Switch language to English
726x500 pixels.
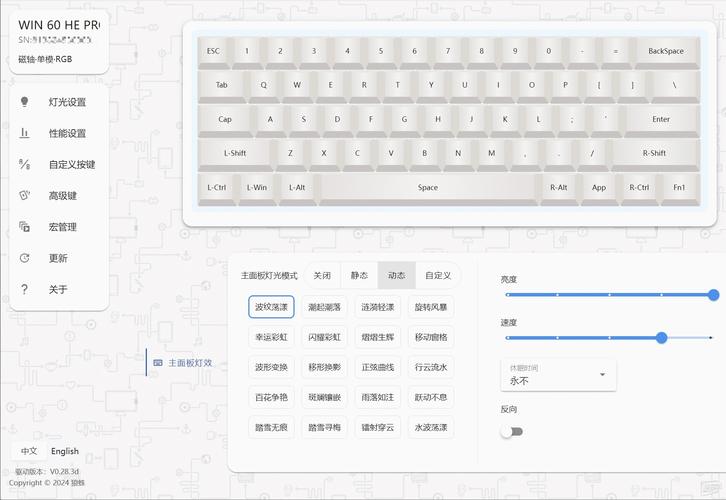pos(65,451)
